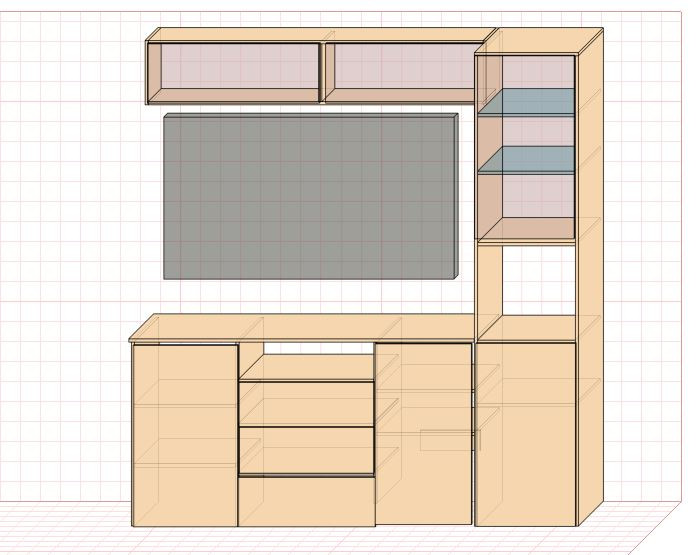Screen dimensions: 699x555
Task: Select the far-left lower cabinet door
Action: click(x=185, y=435)
